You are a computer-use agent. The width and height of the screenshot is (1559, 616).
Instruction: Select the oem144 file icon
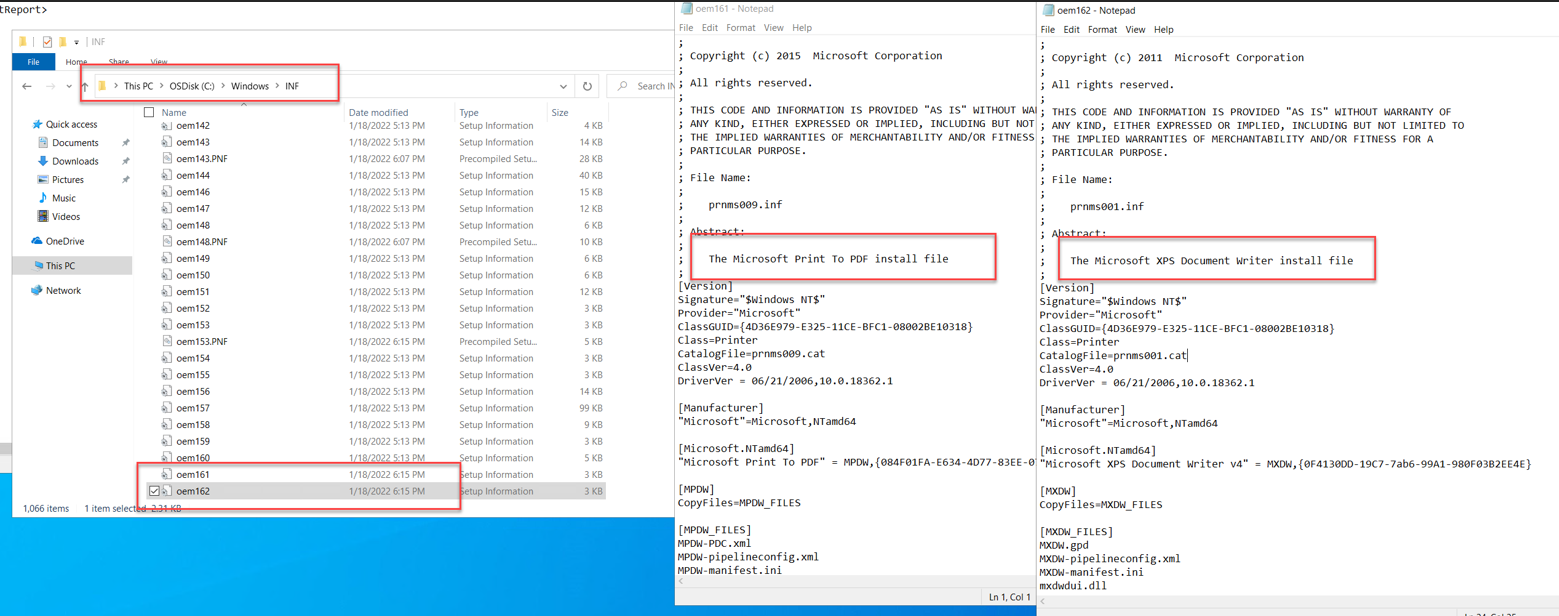coord(167,175)
